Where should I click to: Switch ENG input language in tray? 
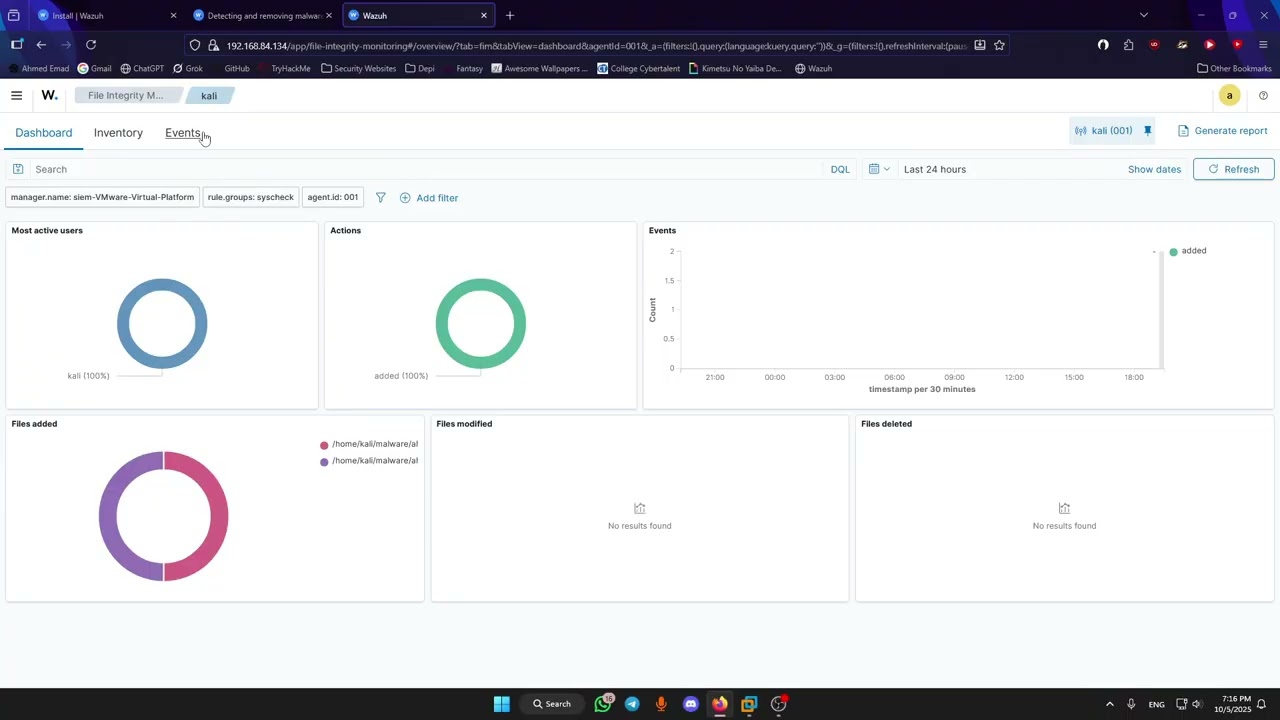pos(1156,704)
